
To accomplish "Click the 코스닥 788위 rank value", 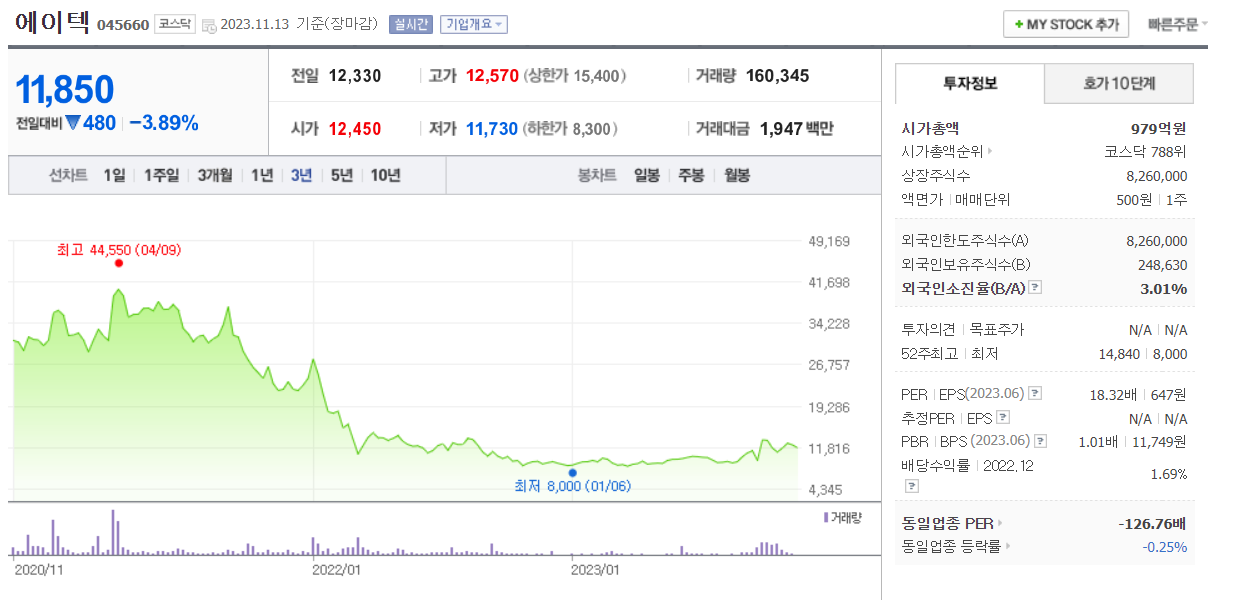I will click(x=1145, y=152).
